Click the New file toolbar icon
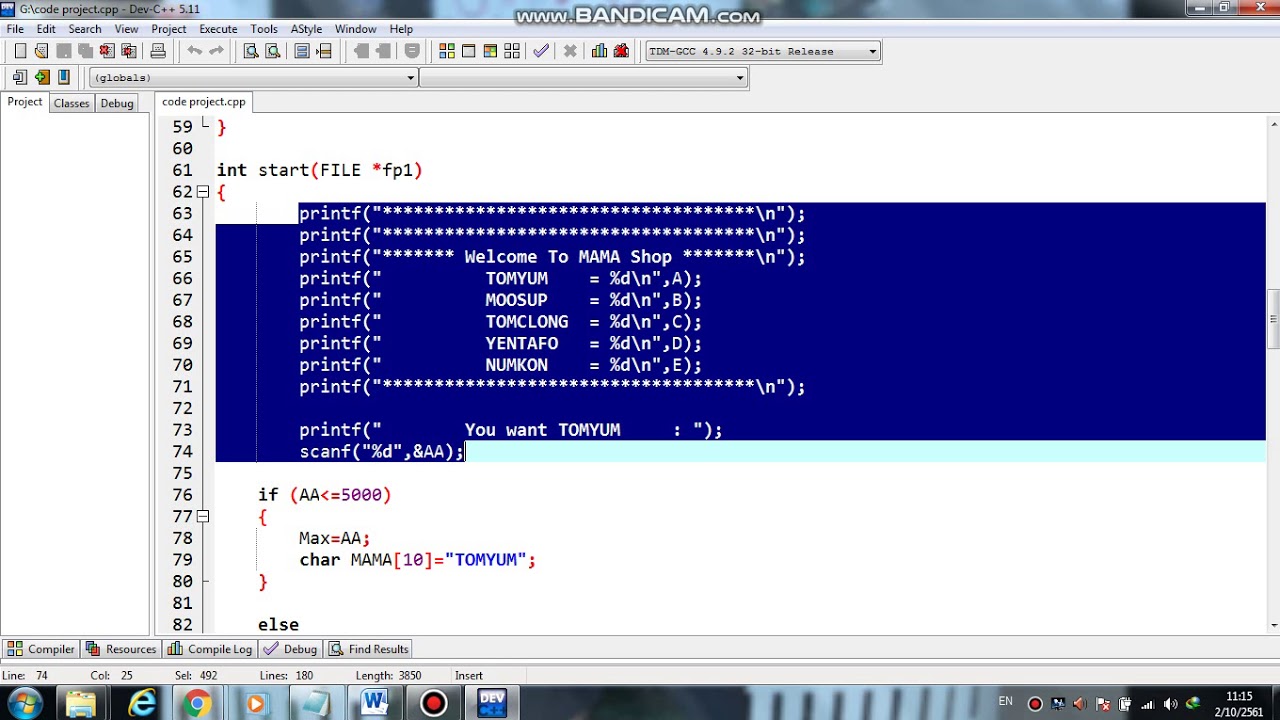 pyautogui.click(x=20, y=51)
